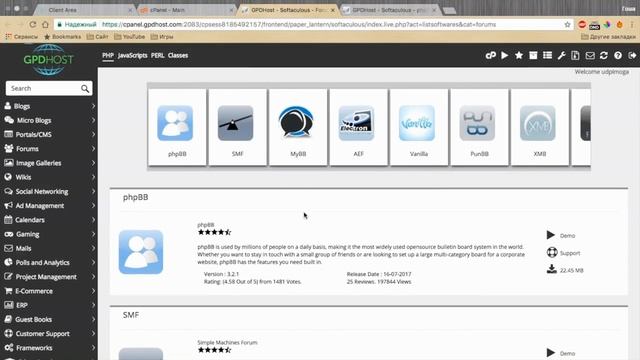Expand the Portals/CMS category
This screenshot has height=360, width=640.
coord(49,134)
